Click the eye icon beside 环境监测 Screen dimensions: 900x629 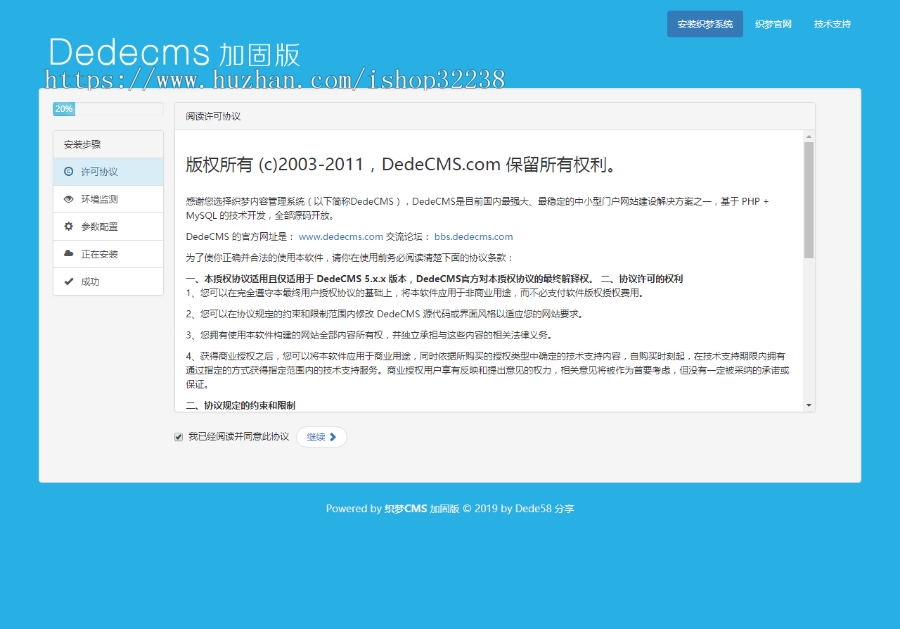[68, 199]
